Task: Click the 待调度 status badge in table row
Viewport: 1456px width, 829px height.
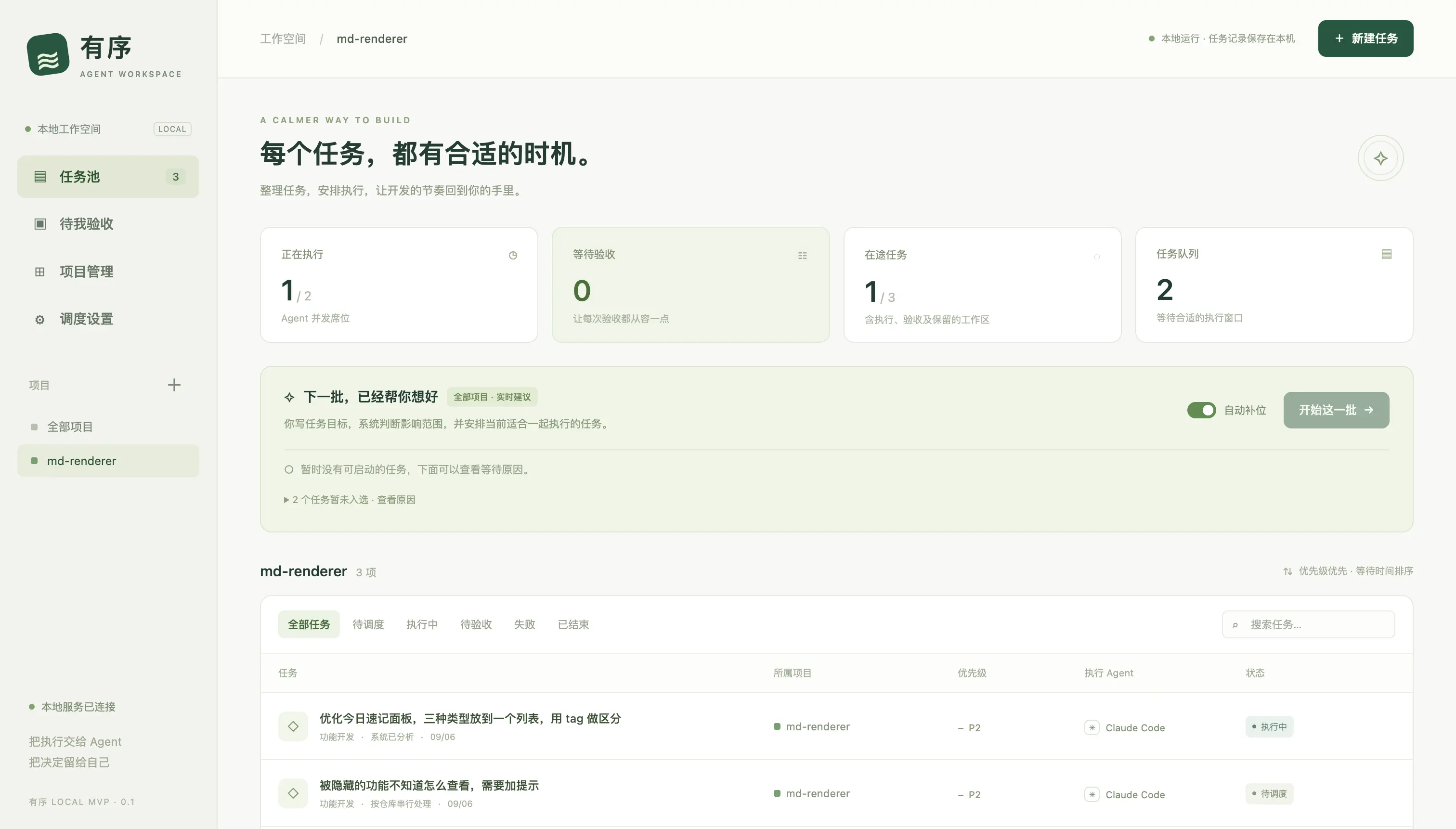Action: pos(1269,794)
